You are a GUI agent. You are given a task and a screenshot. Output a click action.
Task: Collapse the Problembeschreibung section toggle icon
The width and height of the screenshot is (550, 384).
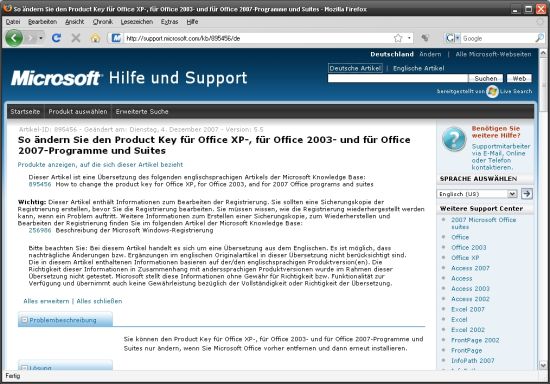24,320
